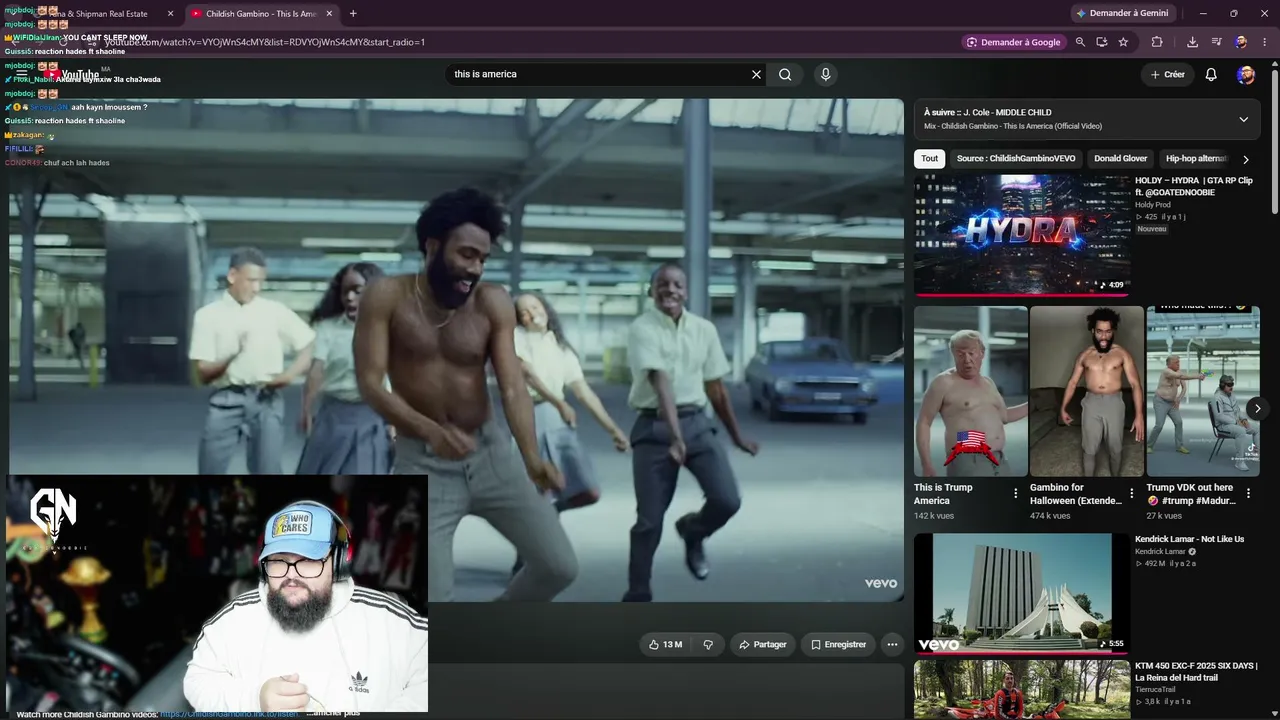
Task: Open the YouTube account avatar menu
Action: [1245, 74]
